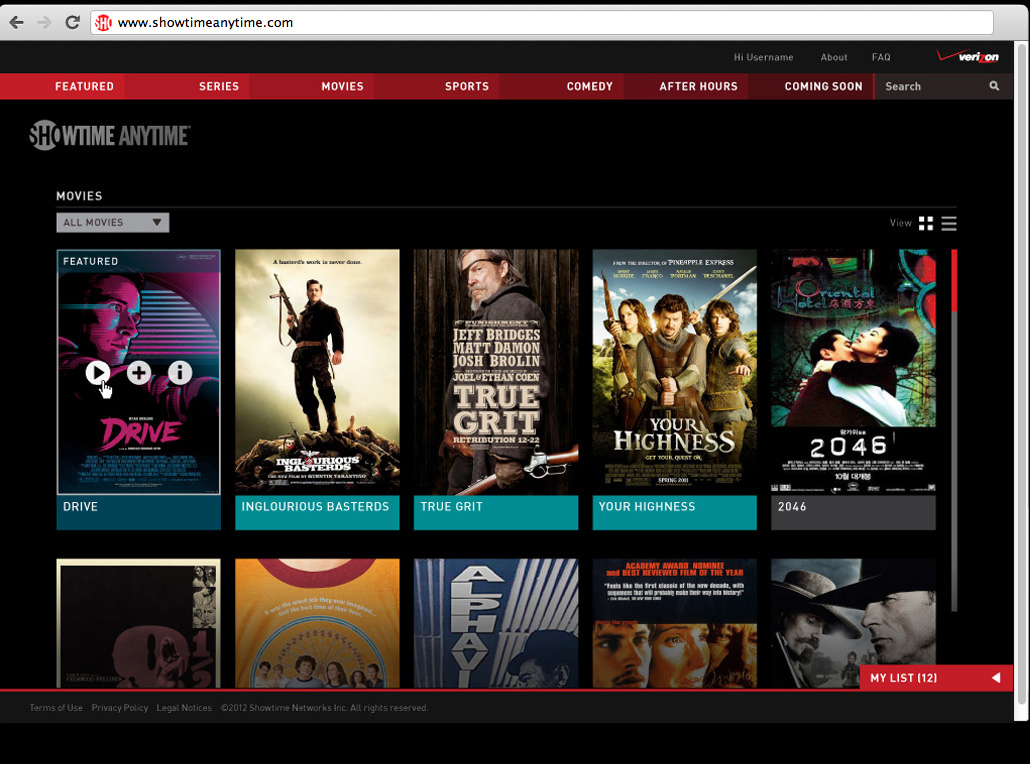Open Terms of Use link
Screen dimensions: 1030x764
(56, 708)
